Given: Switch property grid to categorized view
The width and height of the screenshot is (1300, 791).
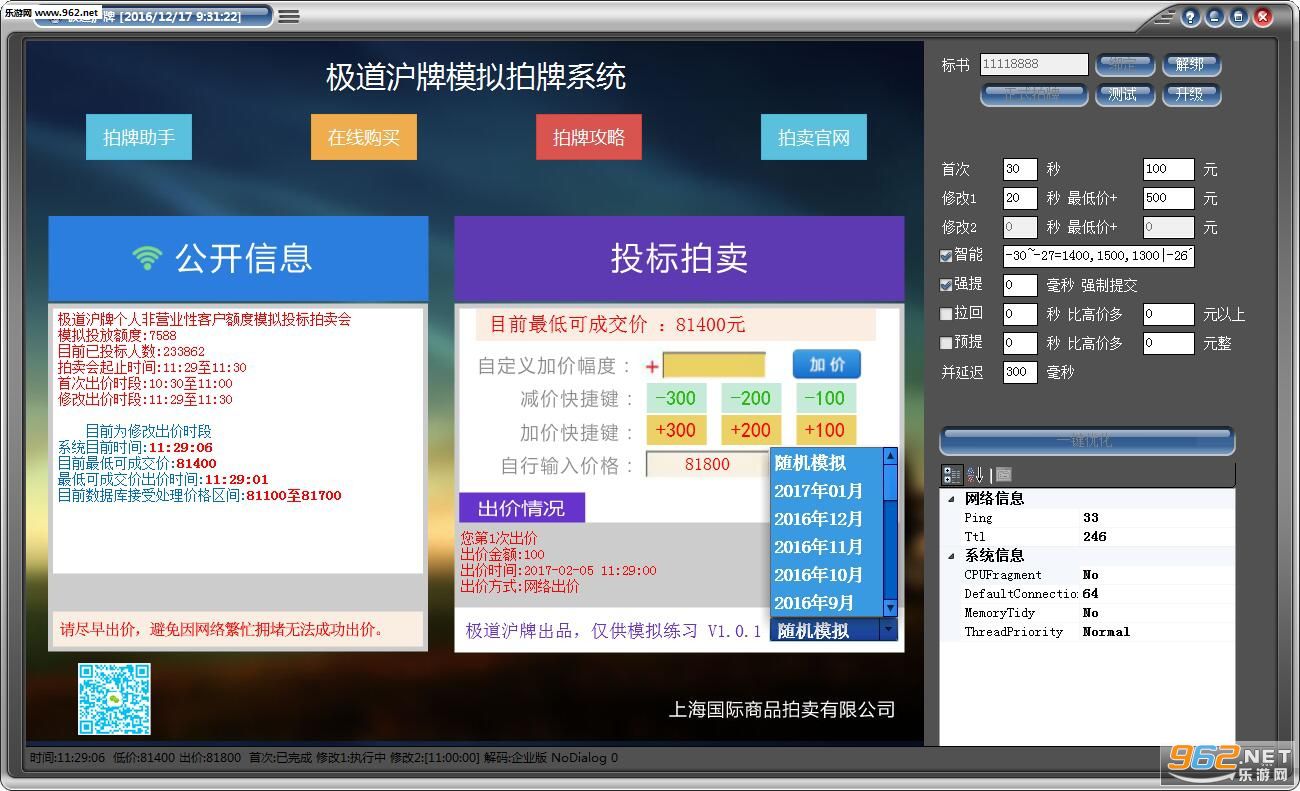Looking at the screenshot, I should click(952, 475).
